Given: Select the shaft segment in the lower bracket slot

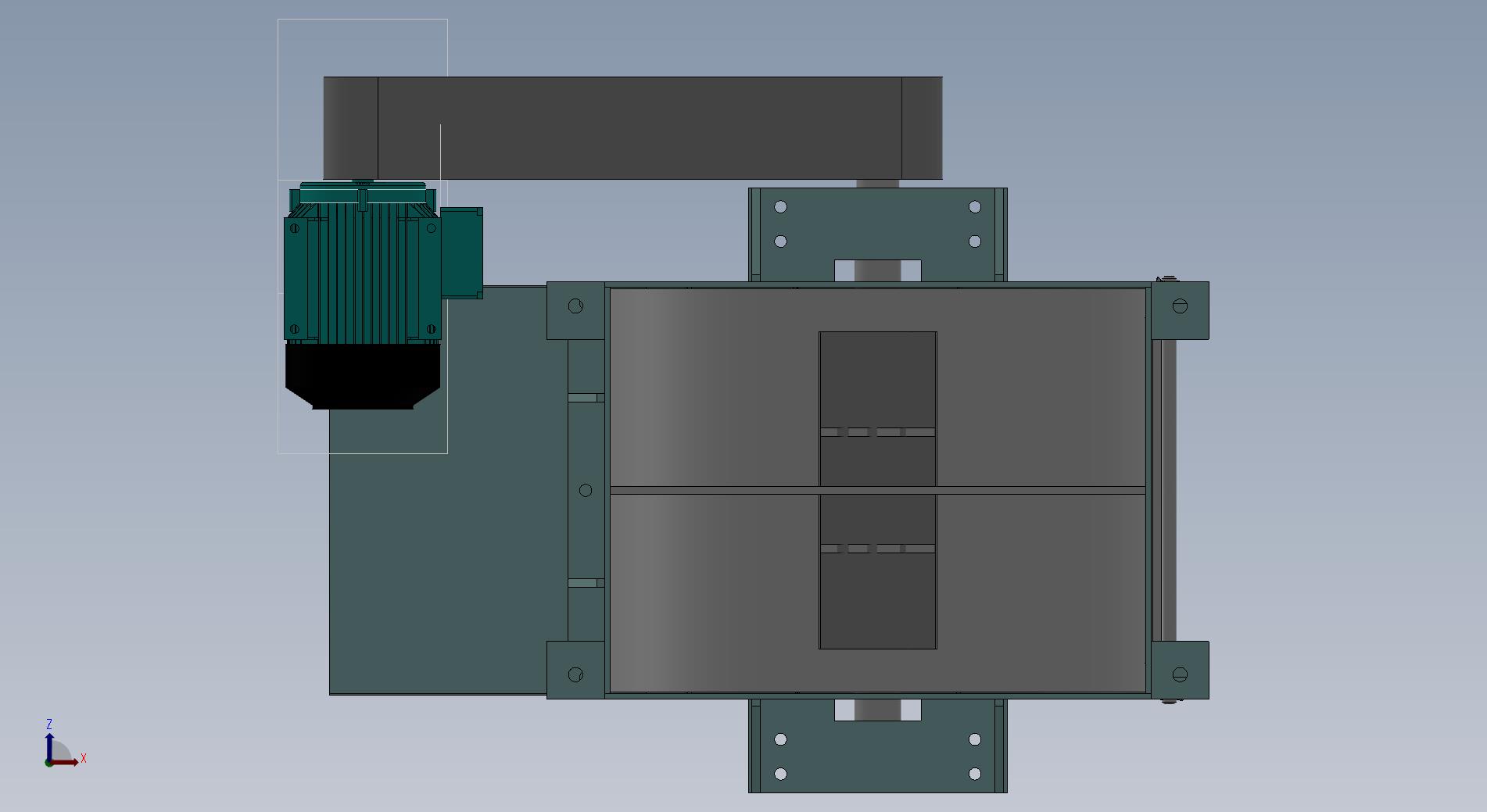Looking at the screenshot, I should [x=877, y=710].
